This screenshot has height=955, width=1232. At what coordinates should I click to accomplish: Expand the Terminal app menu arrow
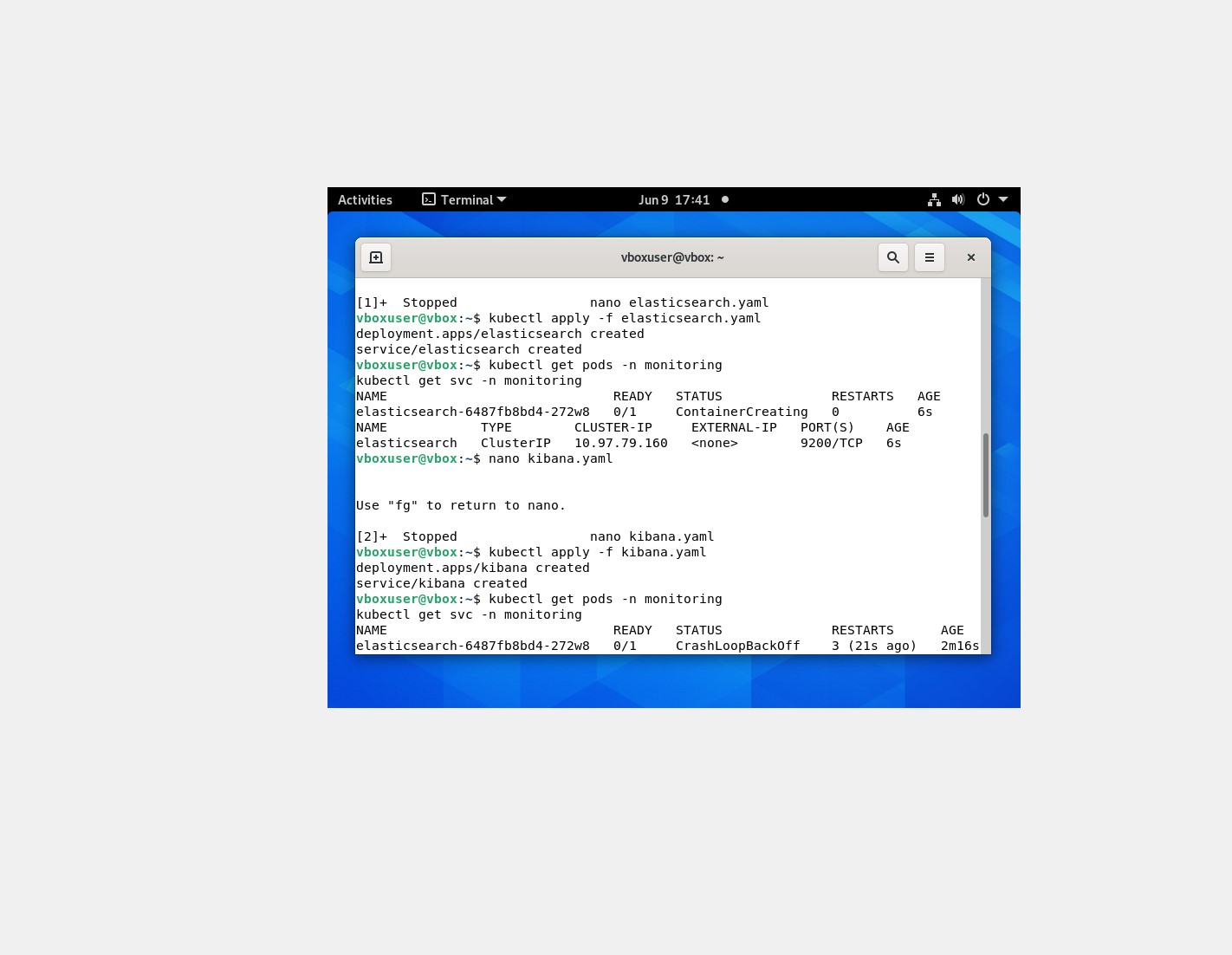click(502, 199)
